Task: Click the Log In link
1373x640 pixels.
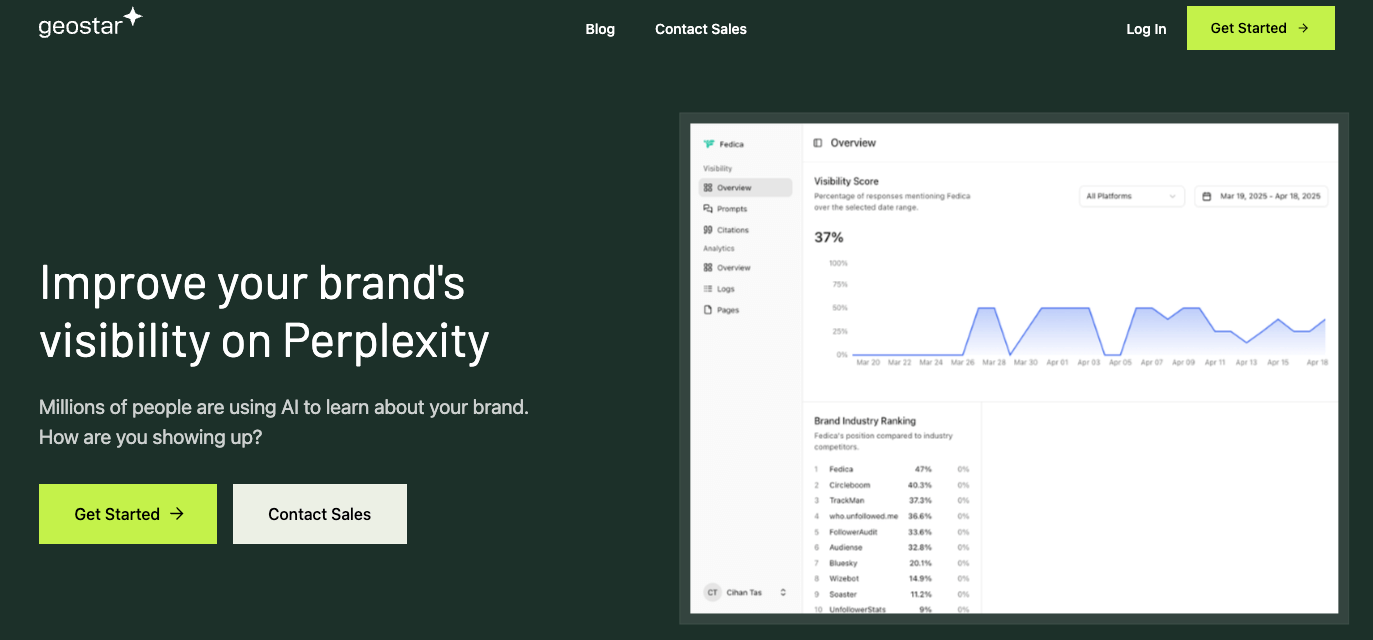Action: point(1146,29)
